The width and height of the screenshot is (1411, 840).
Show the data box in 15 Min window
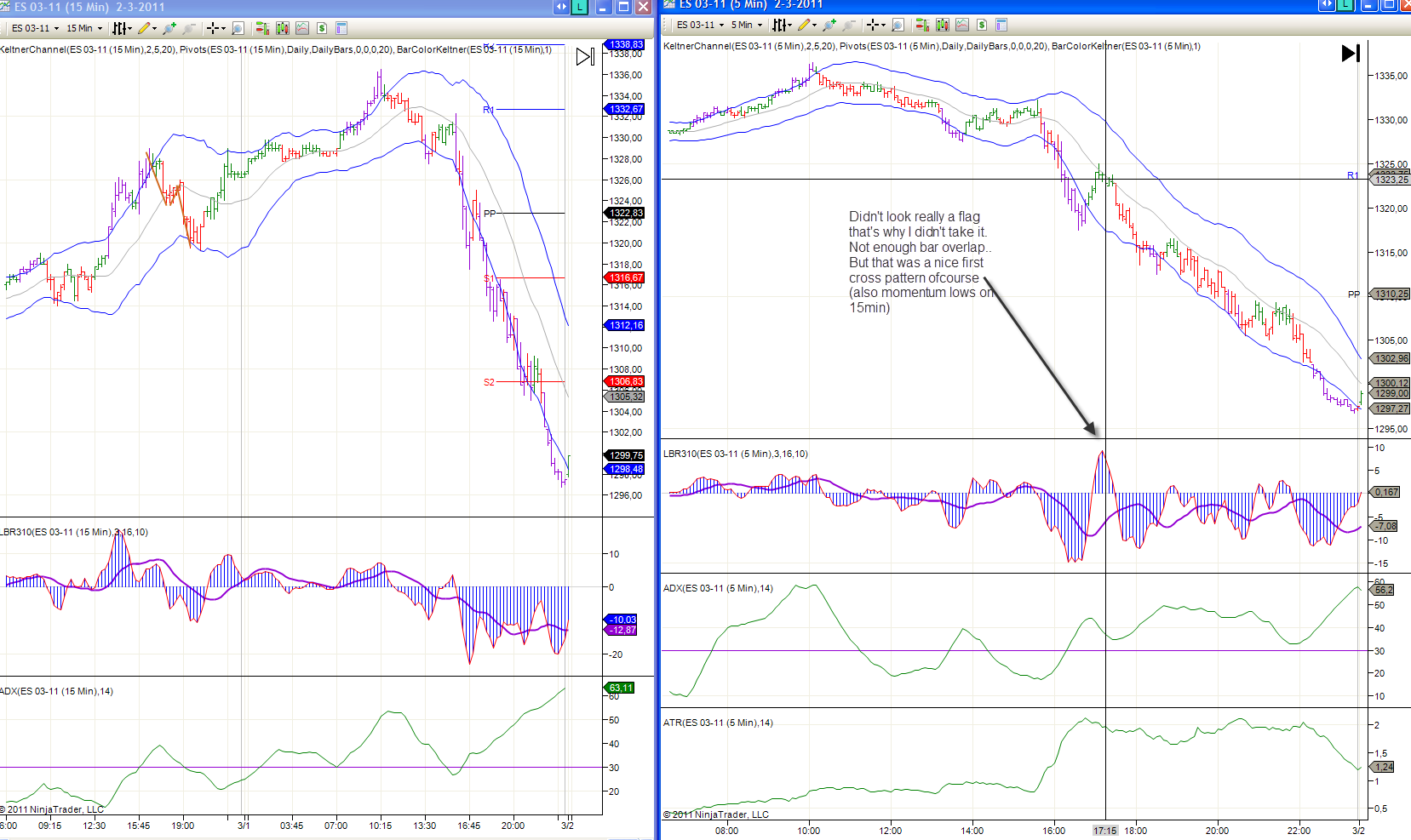pyautogui.click(x=238, y=28)
